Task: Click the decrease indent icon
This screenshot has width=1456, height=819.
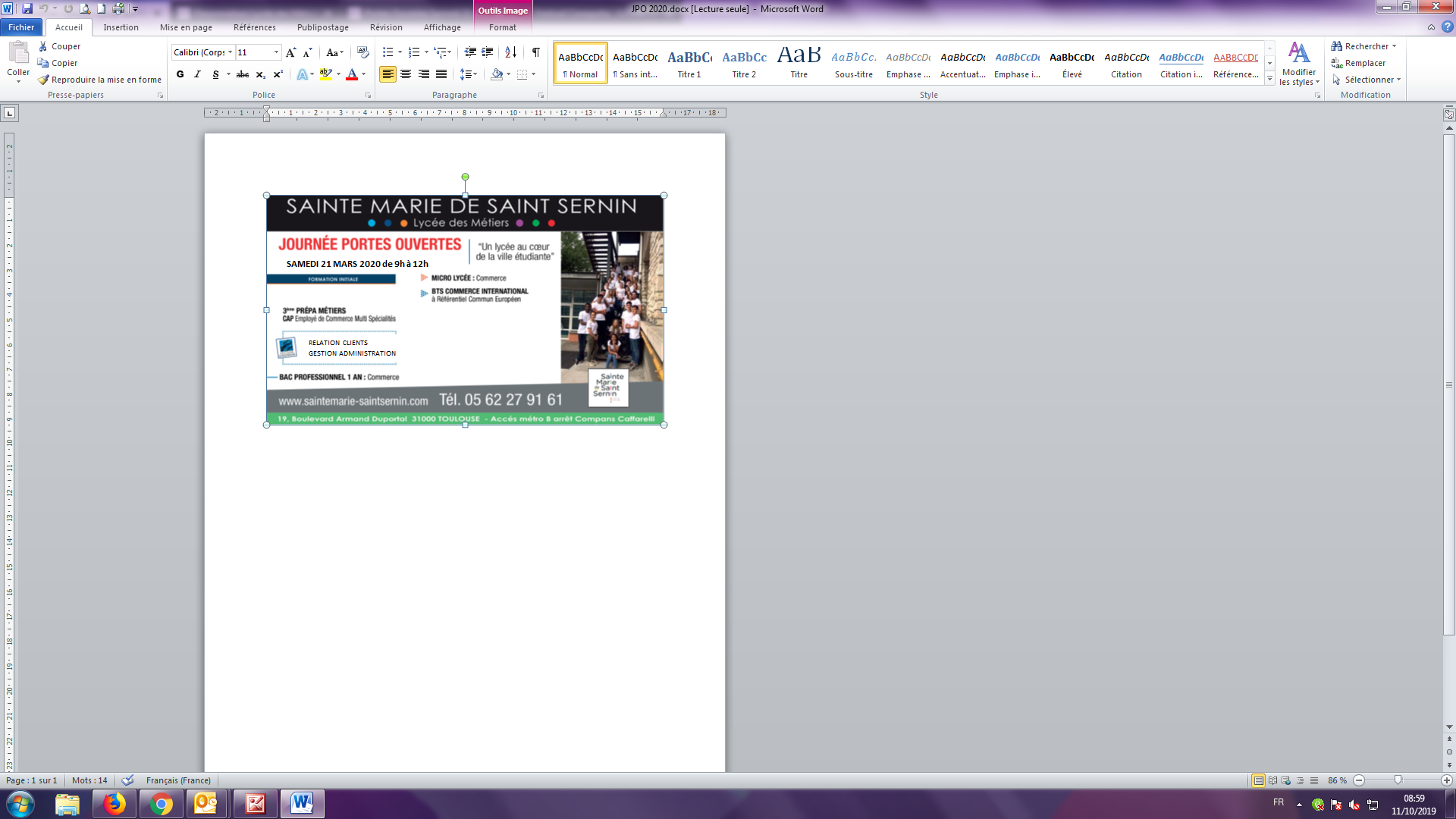Action: (x=470, y=52)
